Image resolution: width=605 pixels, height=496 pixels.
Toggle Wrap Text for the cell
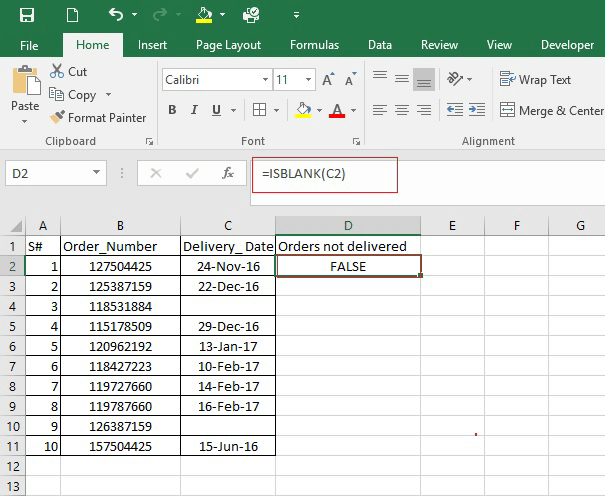point(535,79)
